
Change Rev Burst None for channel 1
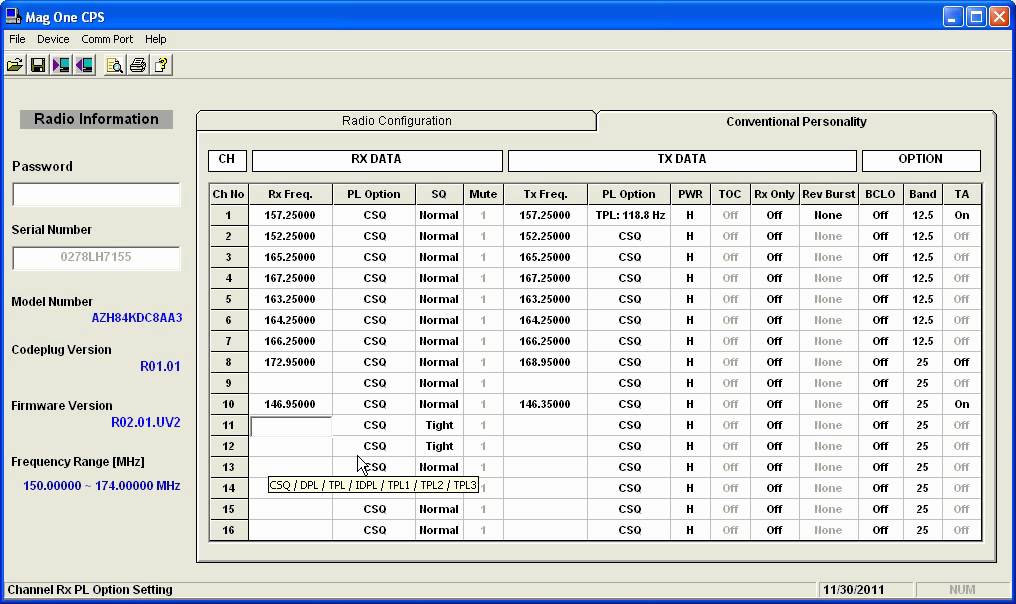tap(828, 215)
